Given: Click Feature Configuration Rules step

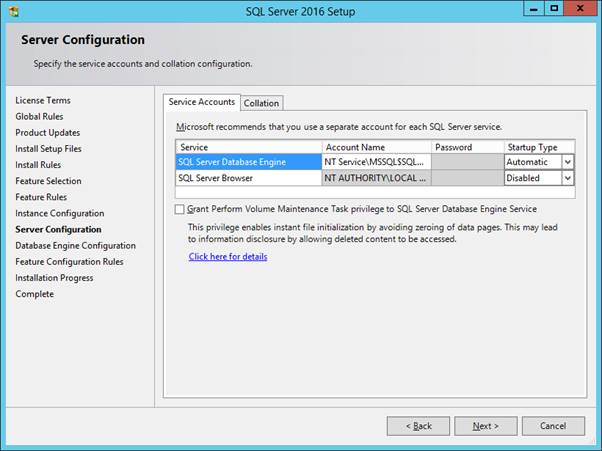Looking at the screenshot, I should pyautogui.click(x=69, y=262).
